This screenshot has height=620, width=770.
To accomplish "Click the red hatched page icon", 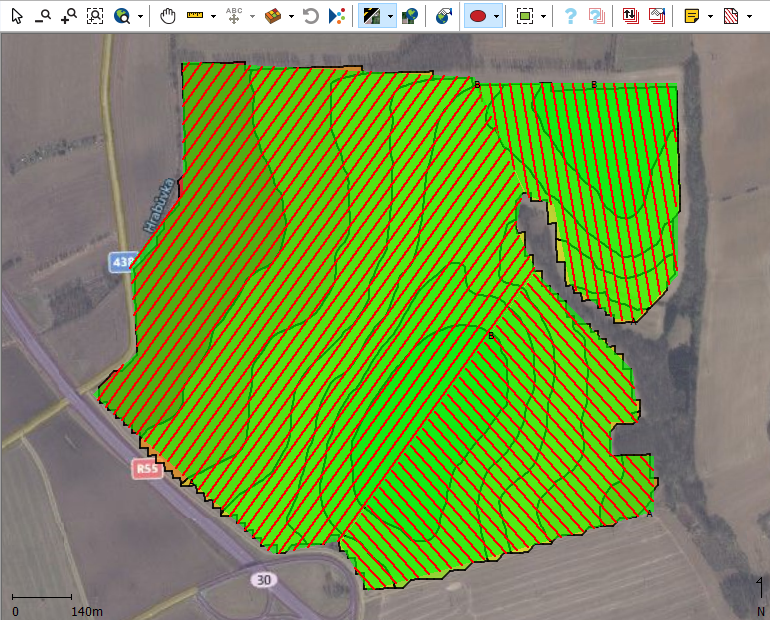I will (x=731, y=16).
